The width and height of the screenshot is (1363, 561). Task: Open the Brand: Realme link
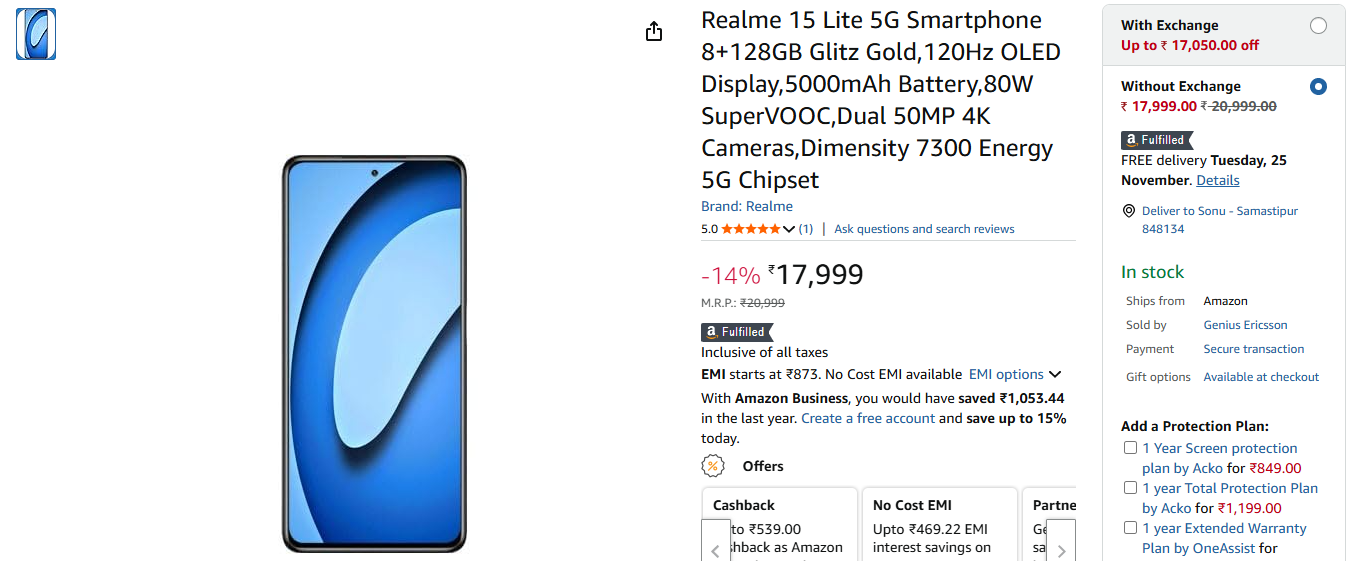747,206
